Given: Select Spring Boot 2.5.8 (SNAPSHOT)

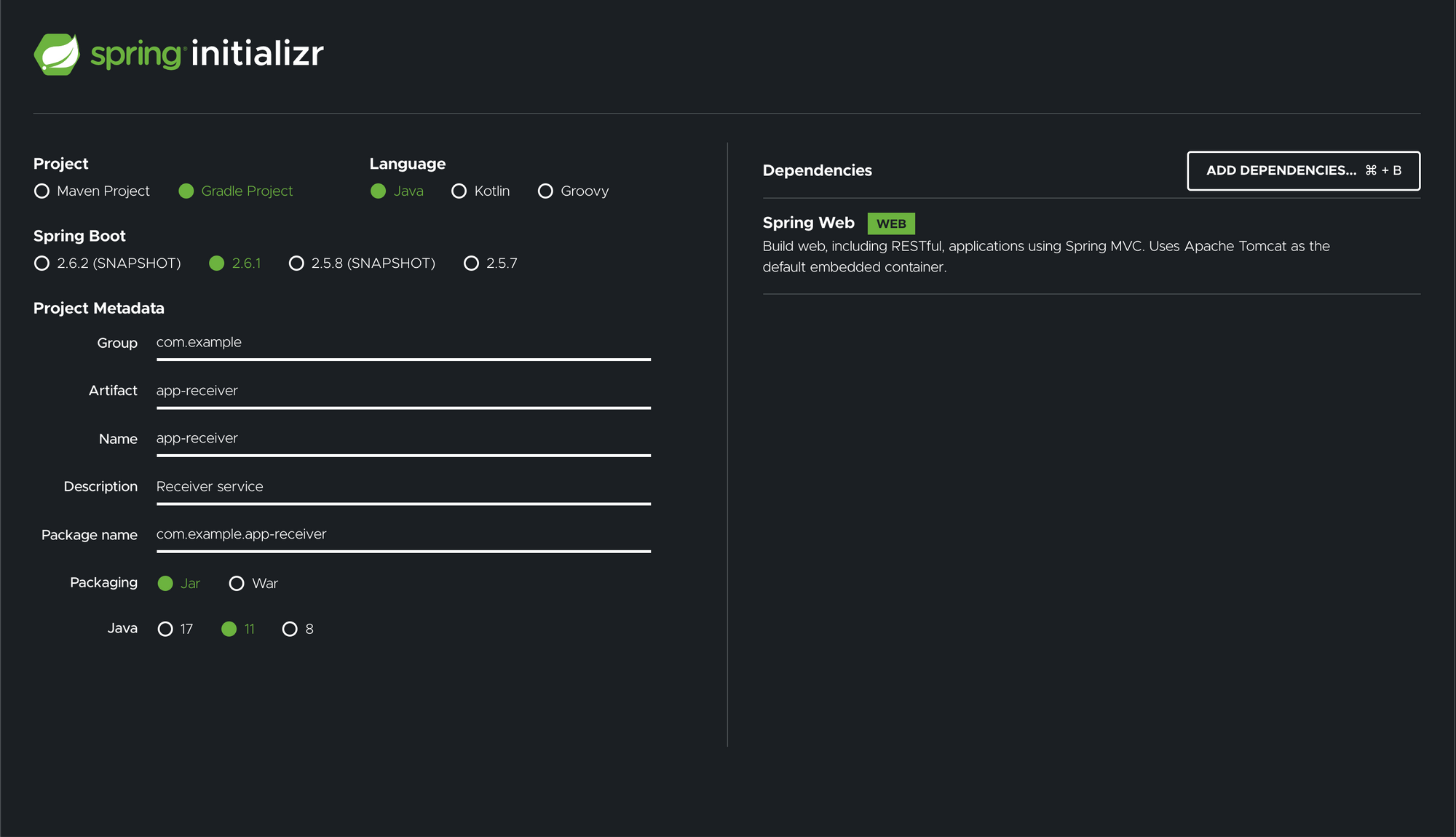Looking at the screenshot, I should pyautogui.click(x=296, y=263).
